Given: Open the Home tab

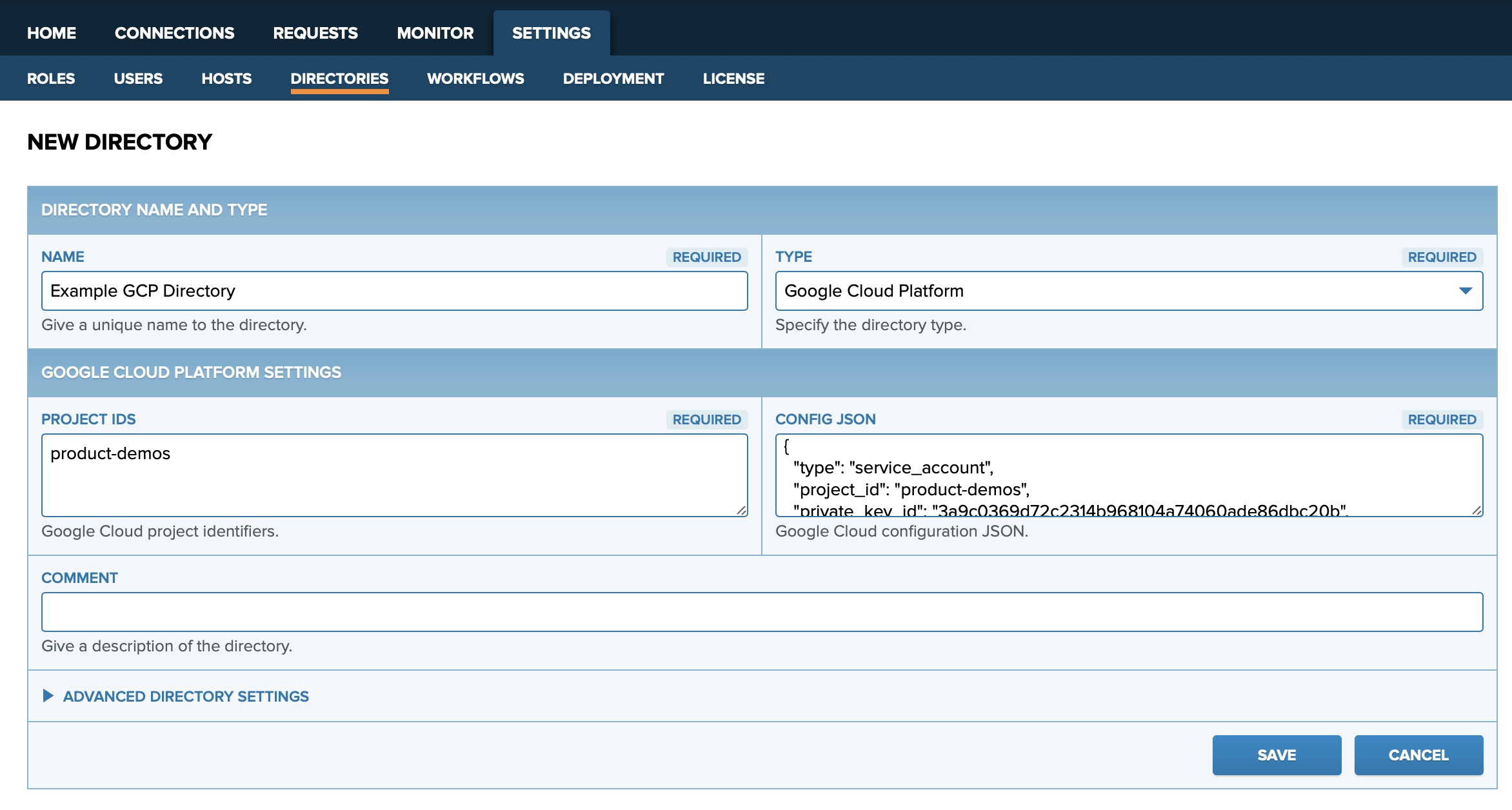Looking at the screenshot, I should click(52, 33).
